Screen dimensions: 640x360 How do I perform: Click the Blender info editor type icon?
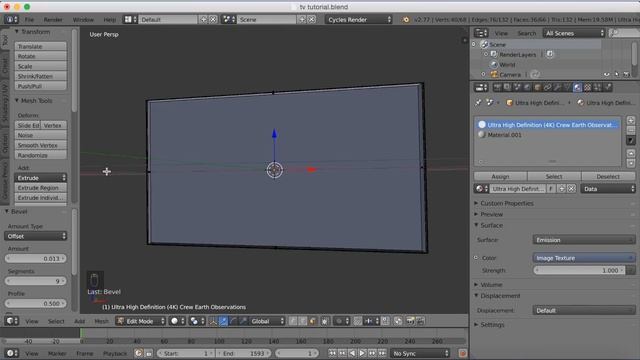click(11, 19)
